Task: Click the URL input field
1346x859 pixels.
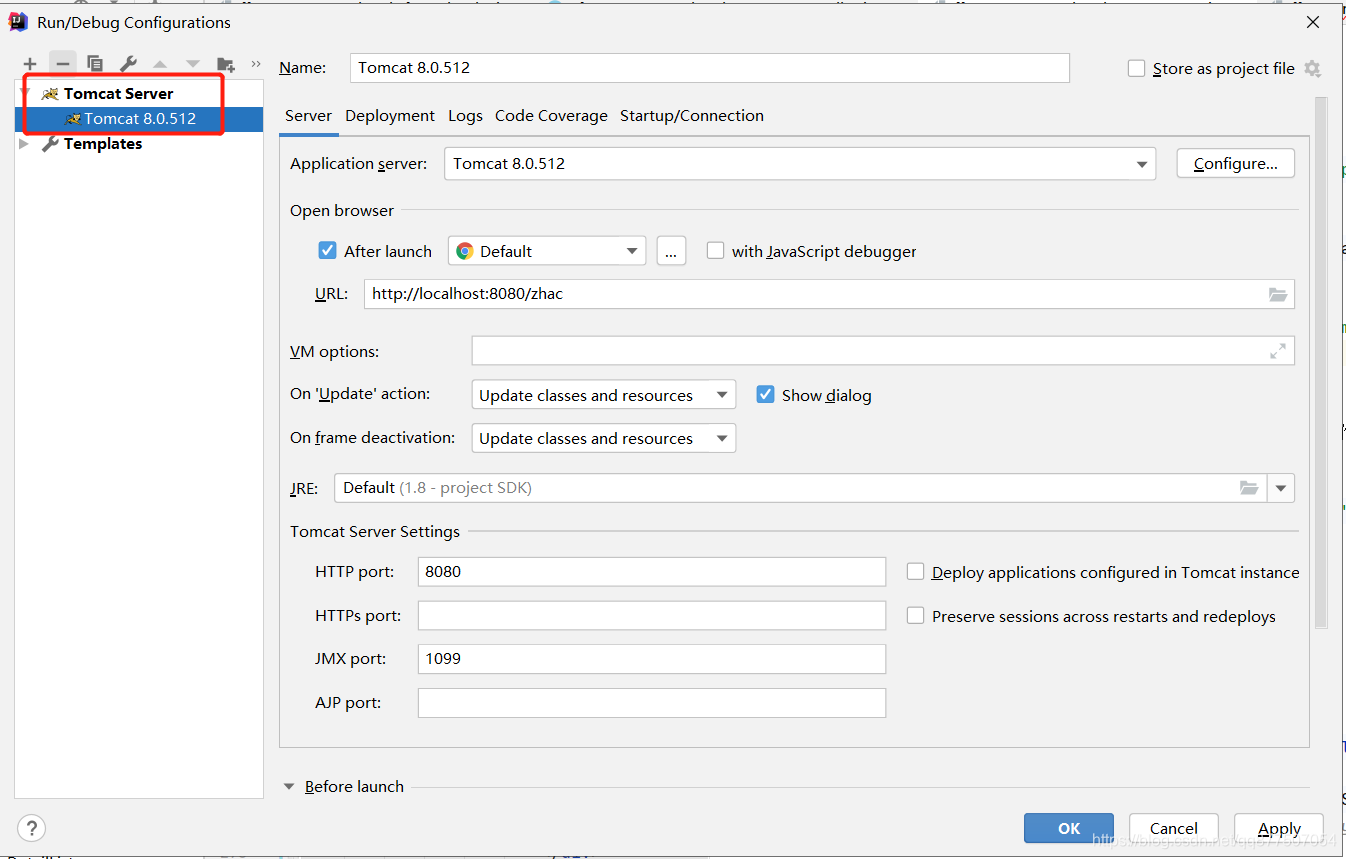Action: point(829,294)
